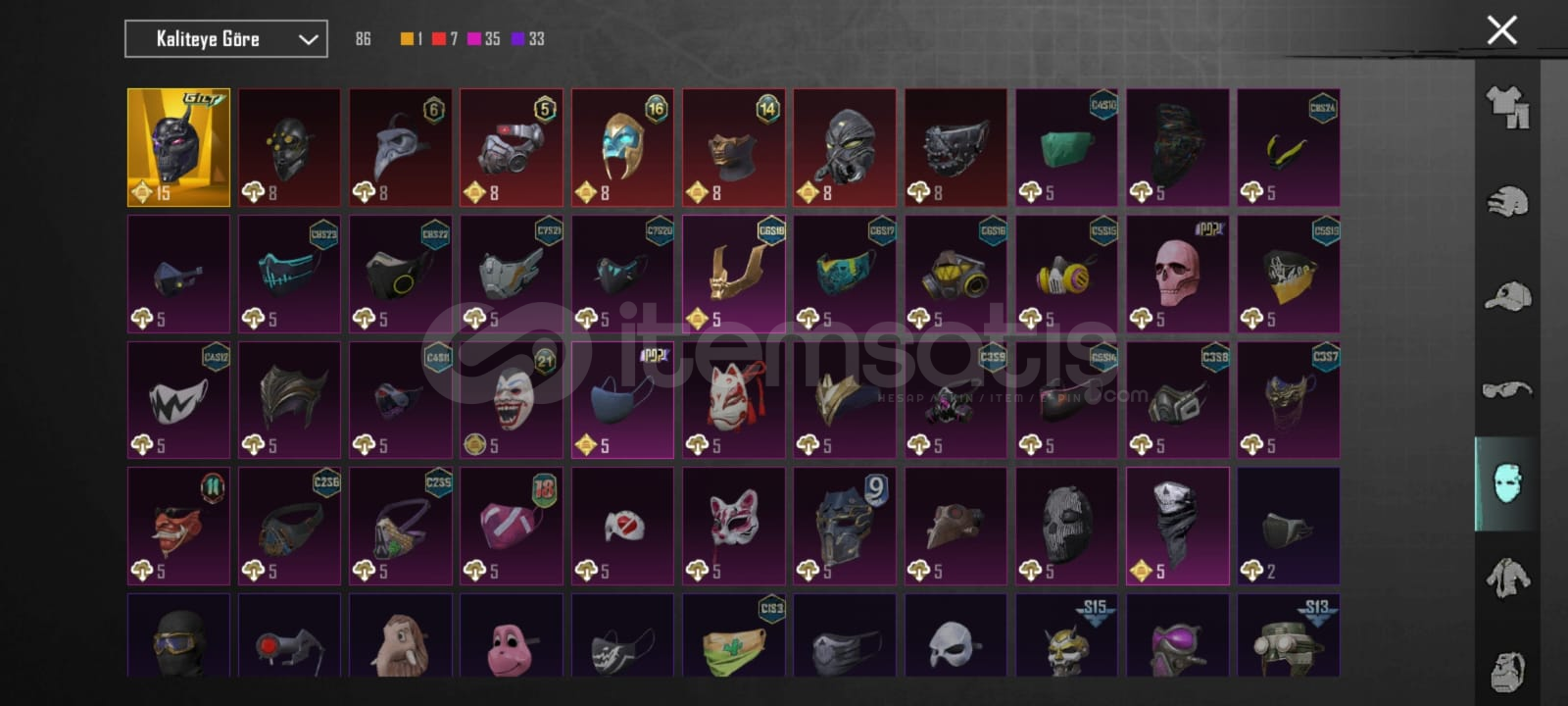
Task: Expand the Kaliteye Göre sort dropdown
Action: tap(226, 39)
